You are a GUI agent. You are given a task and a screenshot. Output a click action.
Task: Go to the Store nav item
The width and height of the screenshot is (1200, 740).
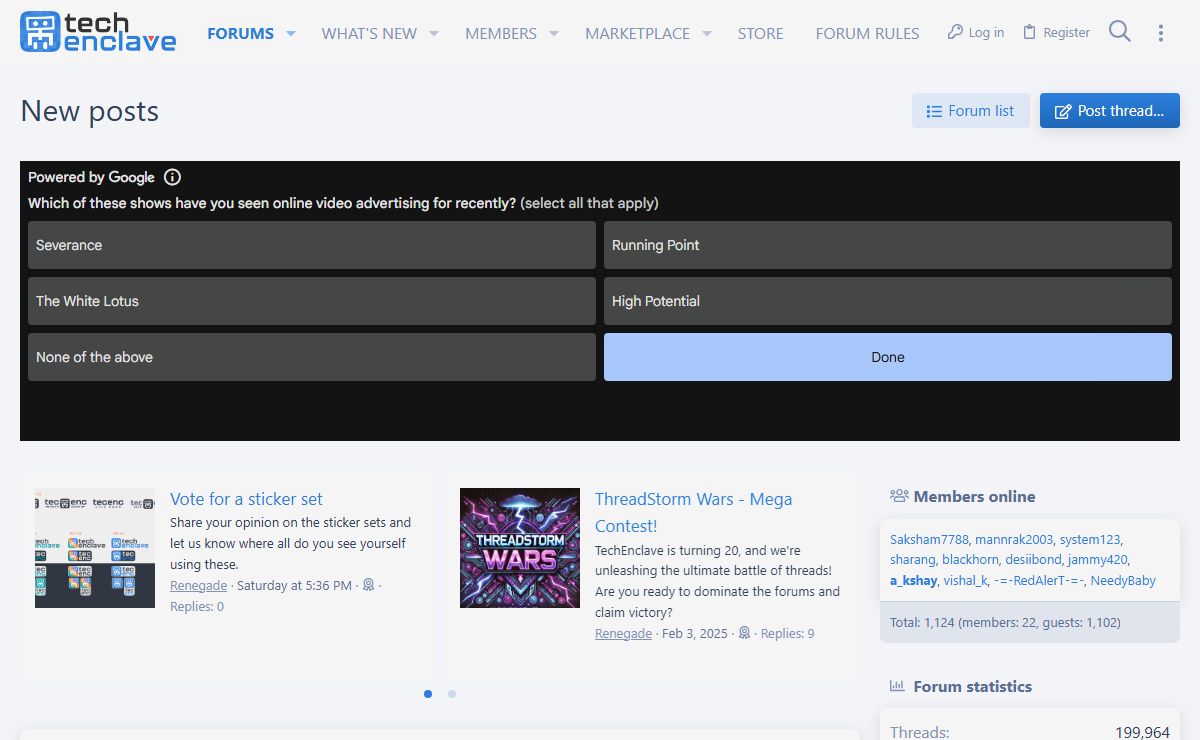(761, 33)
